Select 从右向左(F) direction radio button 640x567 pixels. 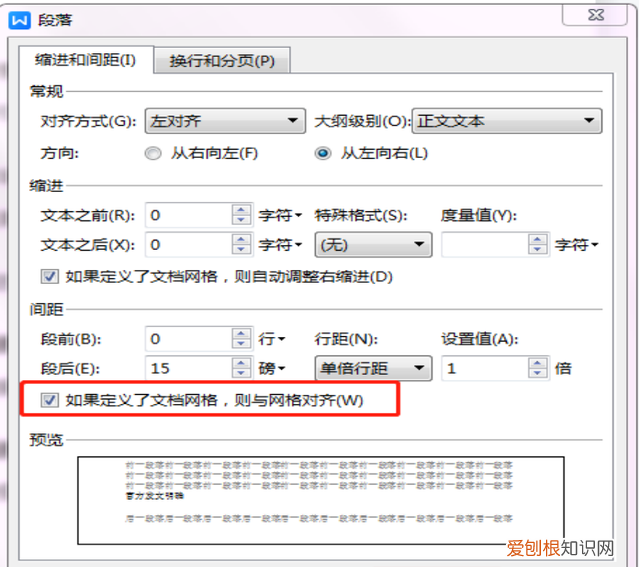153,153
